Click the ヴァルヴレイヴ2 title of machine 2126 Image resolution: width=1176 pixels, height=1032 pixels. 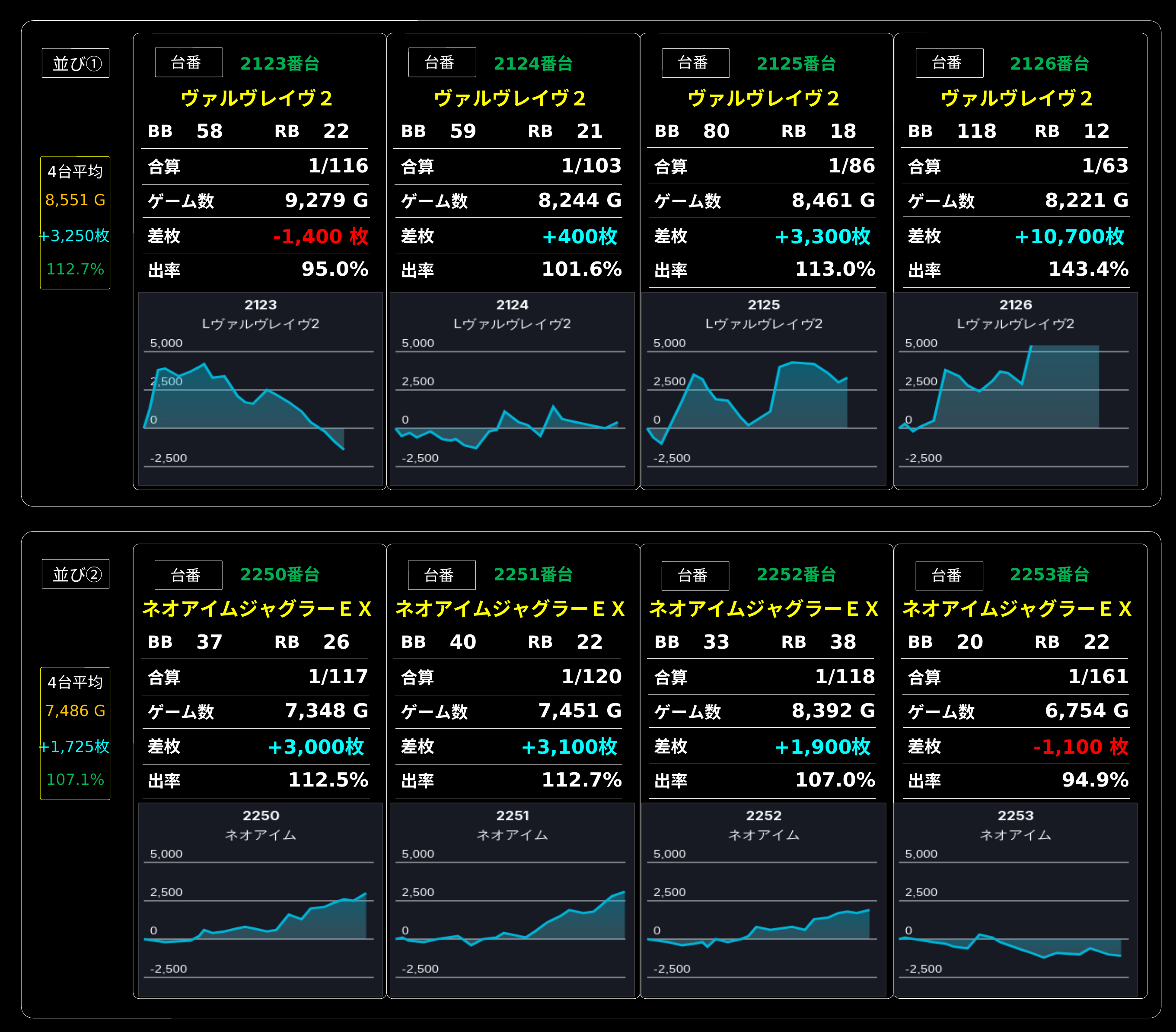point(1017,99)
